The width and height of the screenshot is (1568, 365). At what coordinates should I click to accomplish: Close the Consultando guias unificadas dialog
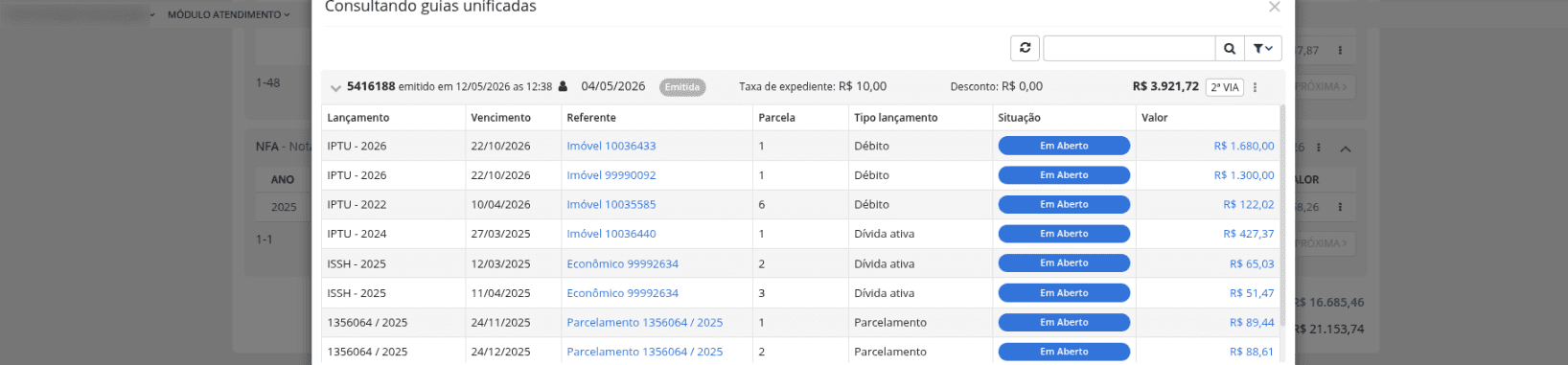(1274, 7)
